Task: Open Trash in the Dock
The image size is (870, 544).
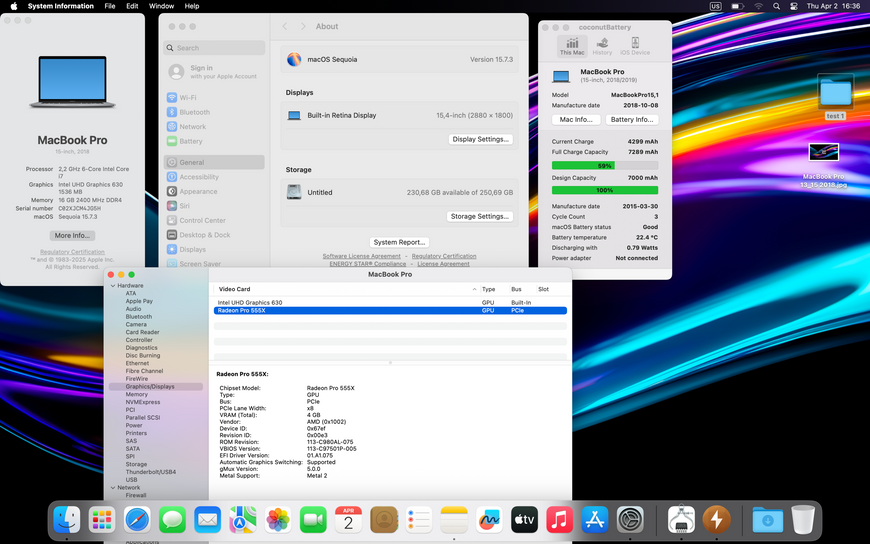Action: click(803, 520)
